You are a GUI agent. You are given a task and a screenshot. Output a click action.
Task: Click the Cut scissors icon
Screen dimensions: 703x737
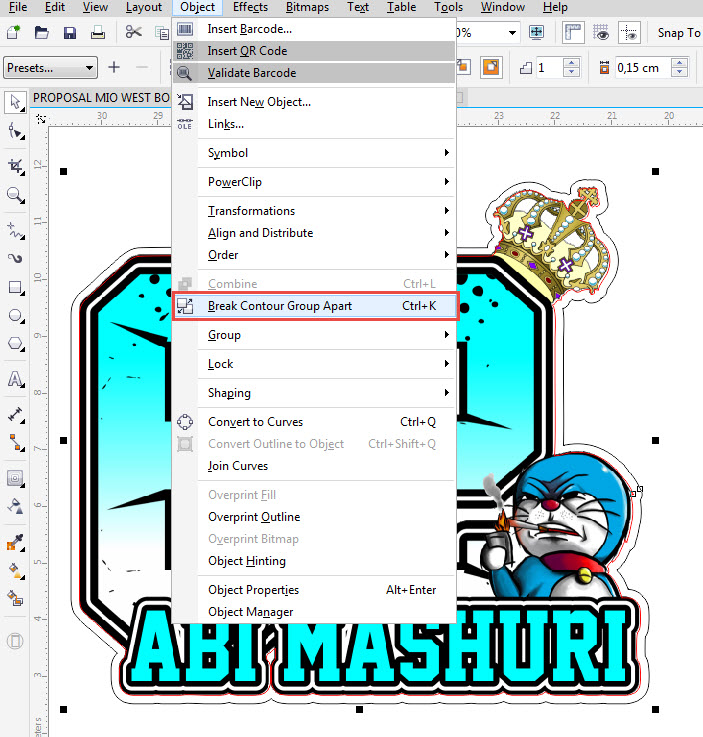[x=133, y=32]
